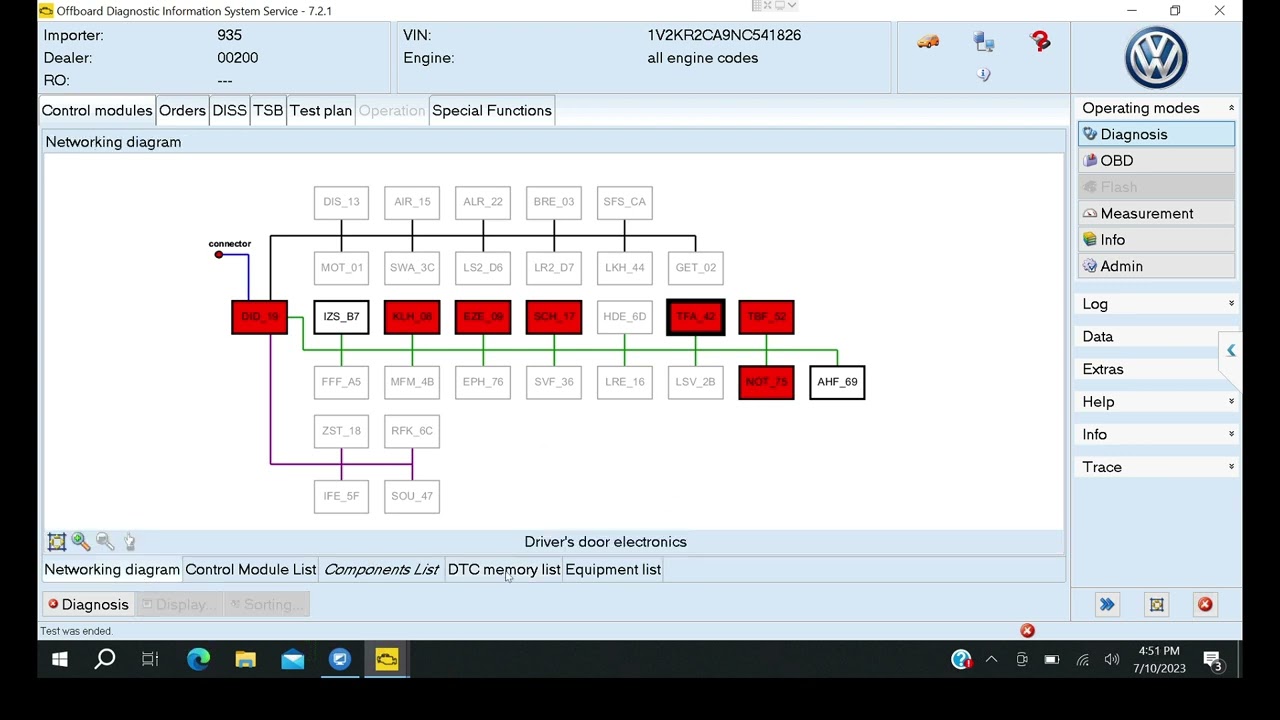Select the red SCH_17 module node
Viewport: 1280px width, 720px height.
pyautogui.click(x=554, y=317)
